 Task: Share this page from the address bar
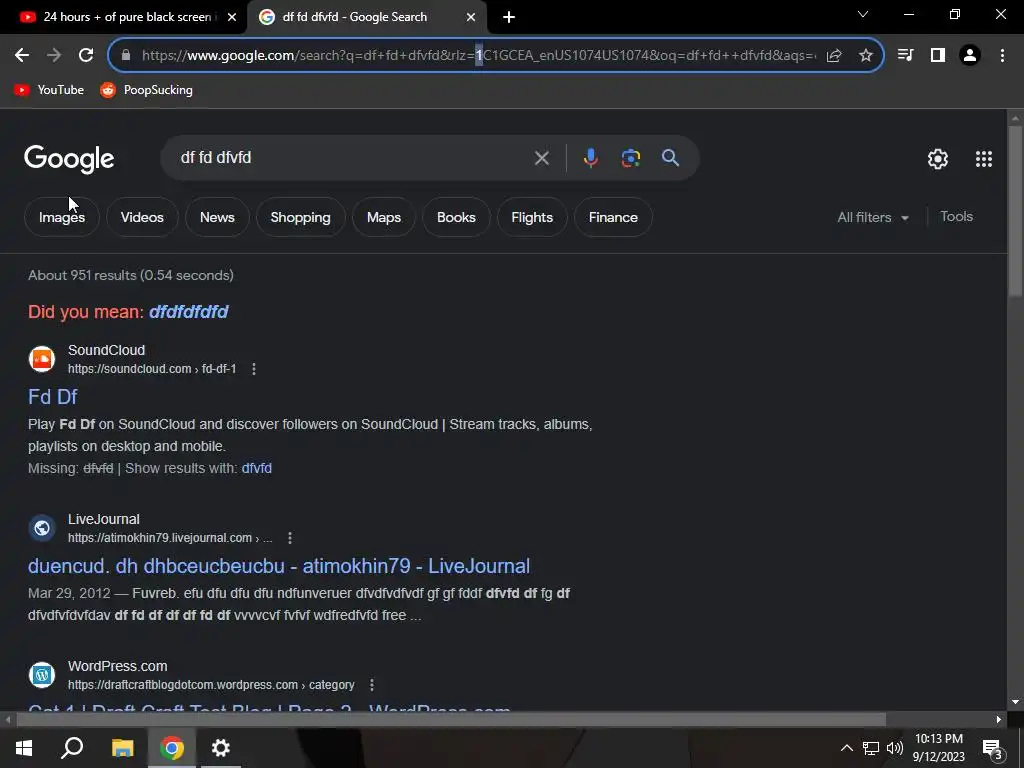[834, 56]
